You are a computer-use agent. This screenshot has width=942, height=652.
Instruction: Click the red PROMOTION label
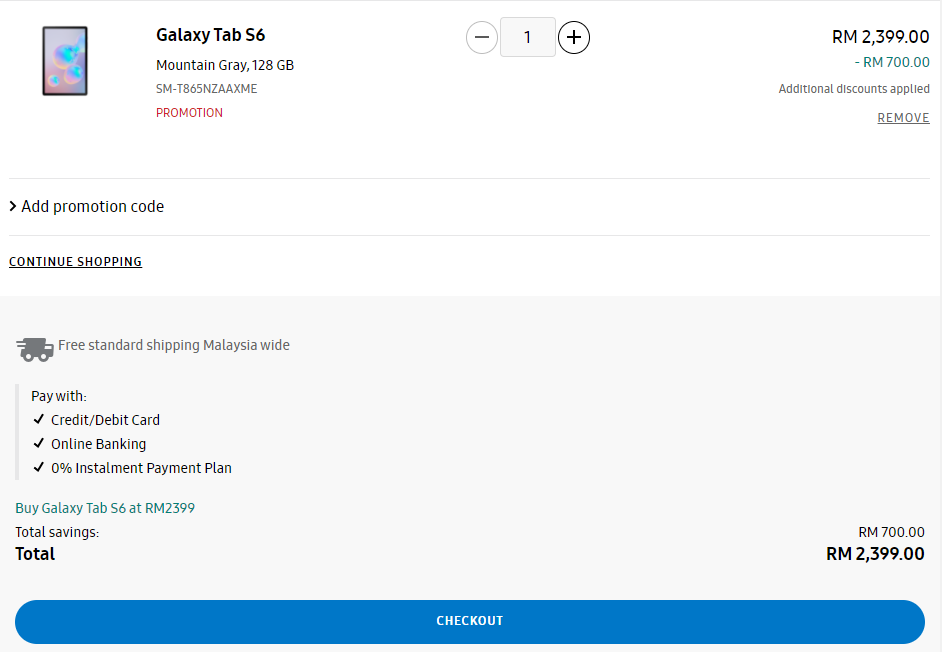point(189,113)
